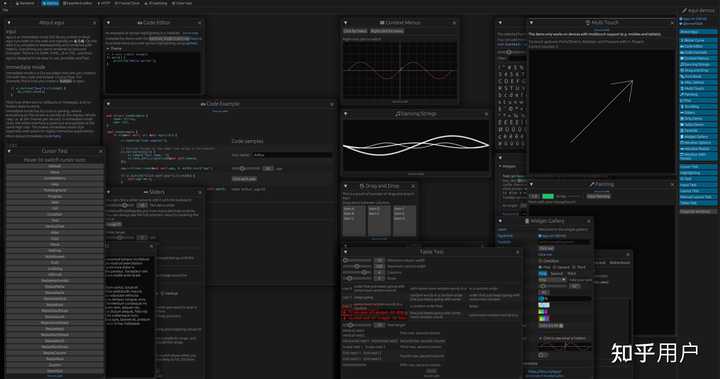
Task: Select the Second radio button in Widget Gallery
Action: point(561,267)
